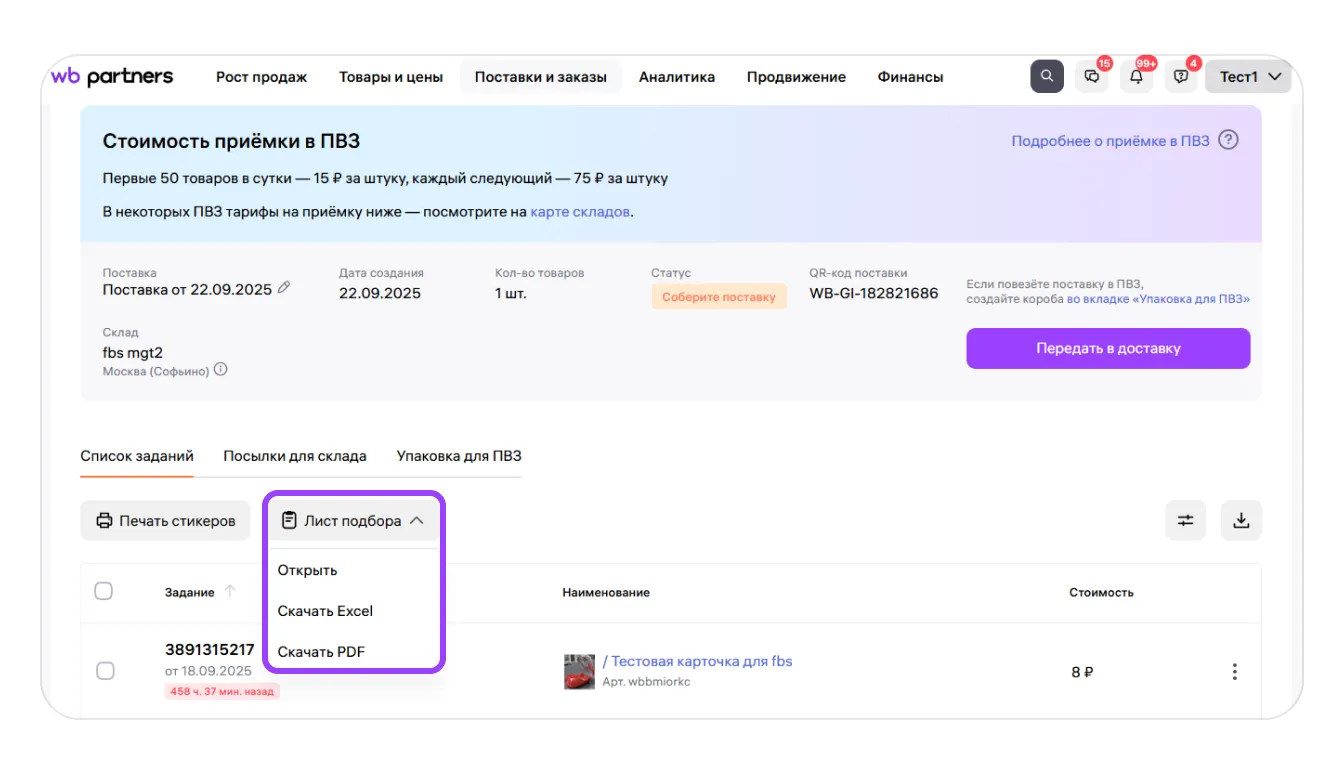The height and width of the screenshot is (774, 1344).
Task: Switch to Упаковка для ПВЗ tab
Action: (x=459, y=456)
